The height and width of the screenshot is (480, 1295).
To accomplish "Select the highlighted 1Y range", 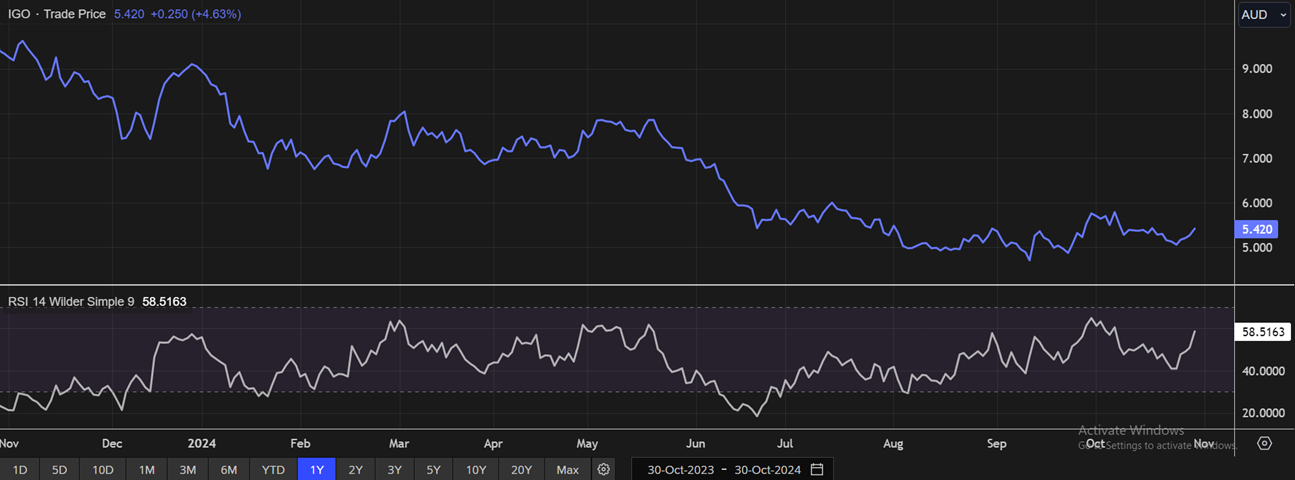I will [317, 469].
